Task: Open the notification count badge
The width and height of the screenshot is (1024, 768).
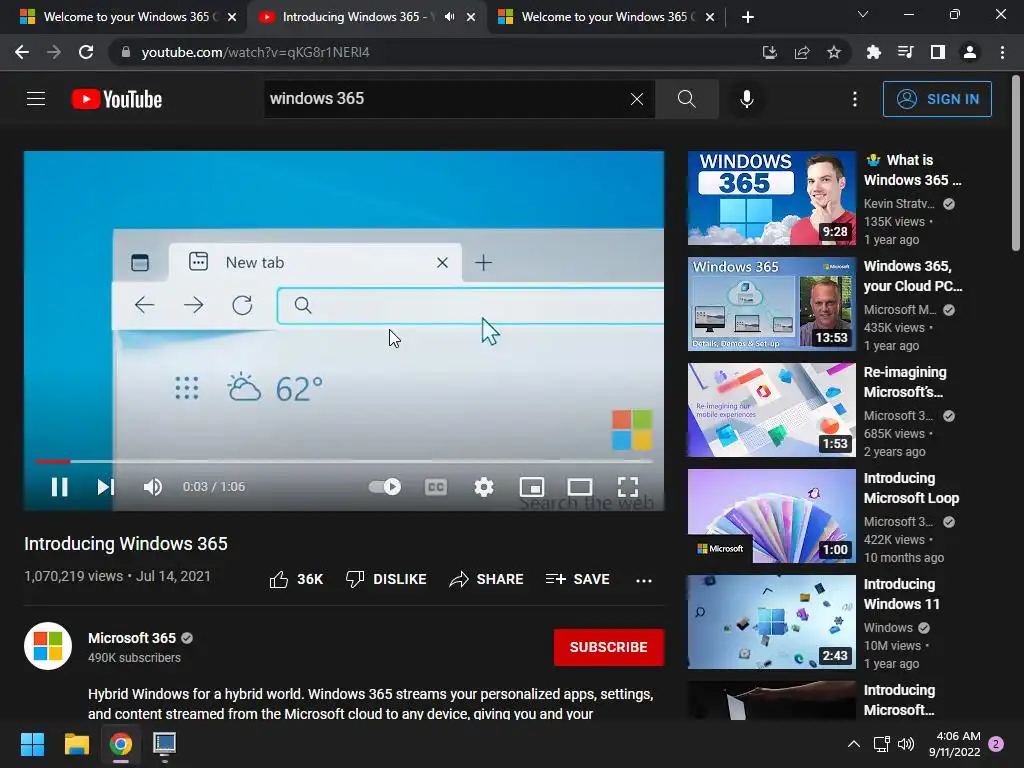Action: 996,743
